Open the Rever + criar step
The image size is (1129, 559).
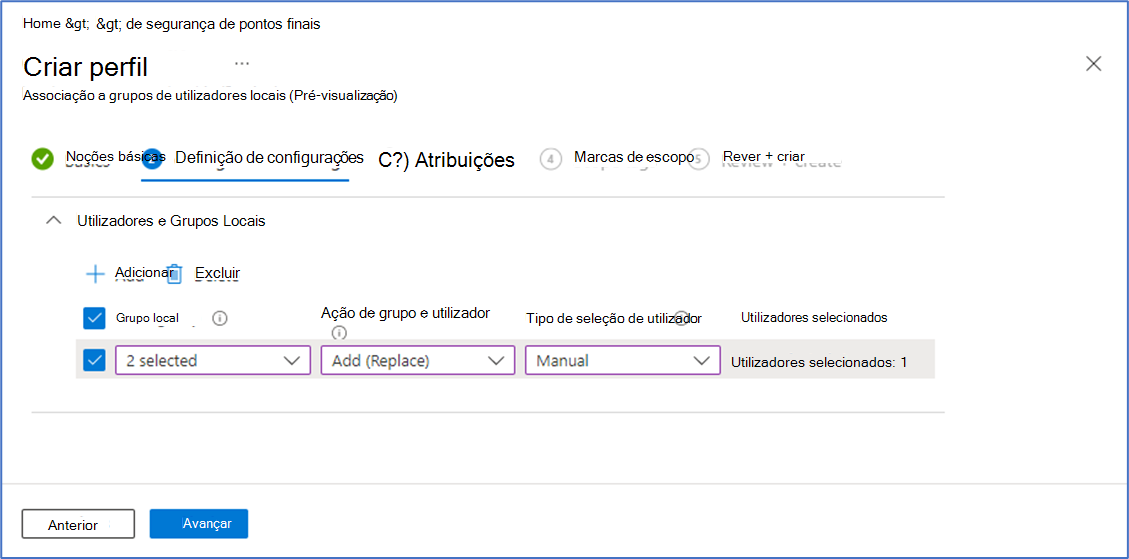click(763, 156)
